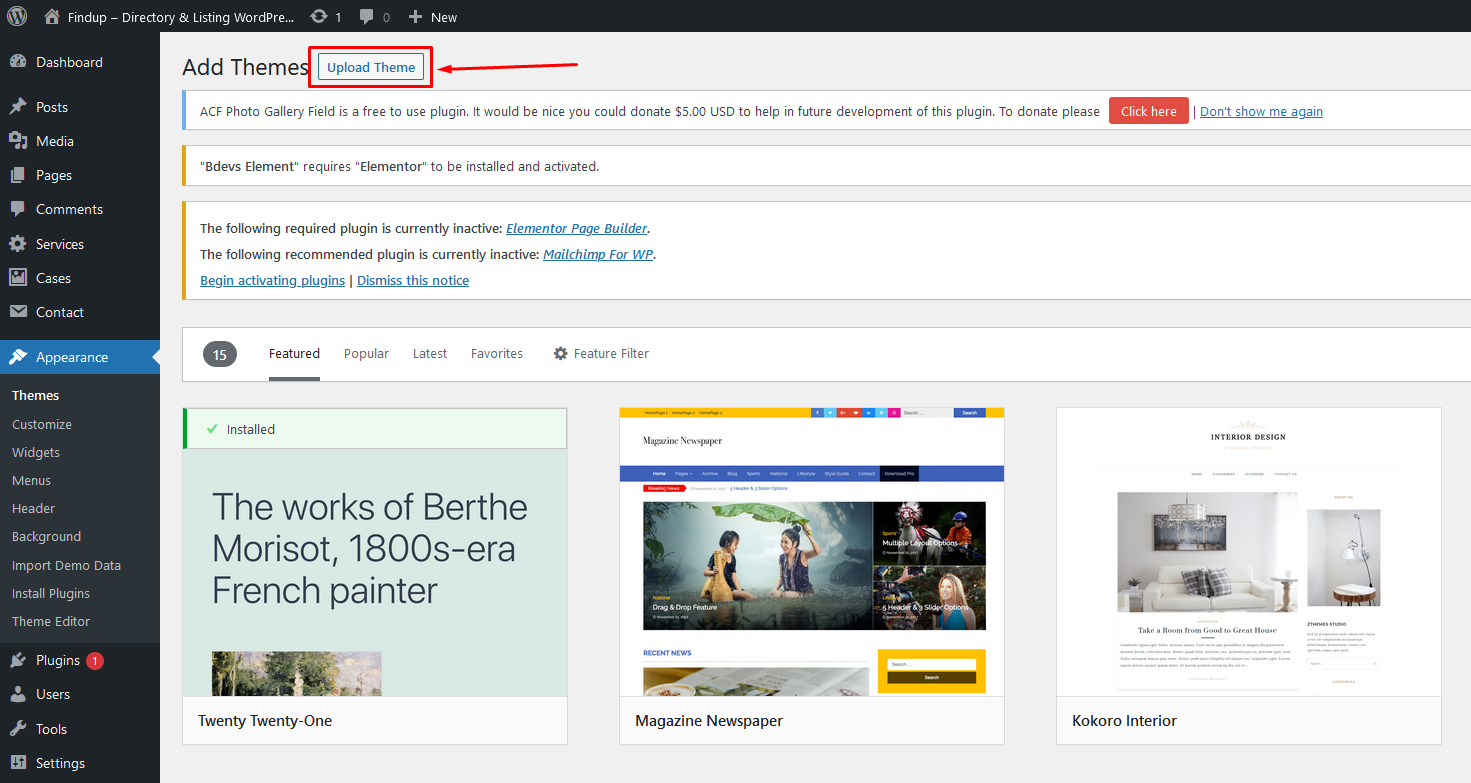This screenshot has height=783, width=1471.
Task: Switch to the Latest themes tab
Action: coord(430,353)
